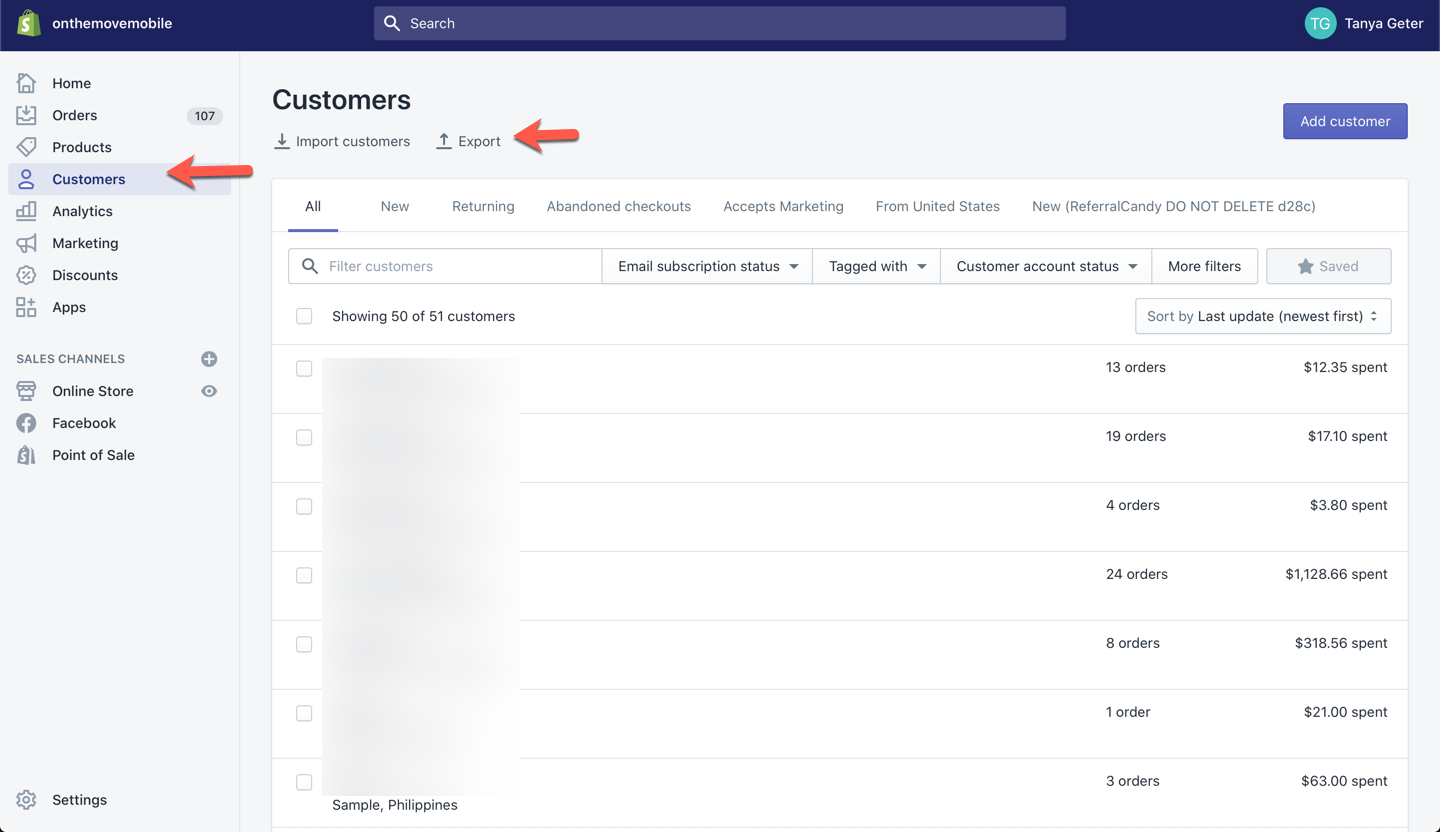Open the New ReferralCandy tab
The height and width of the screenshot is (832, 1440).
coord(1174,206)
